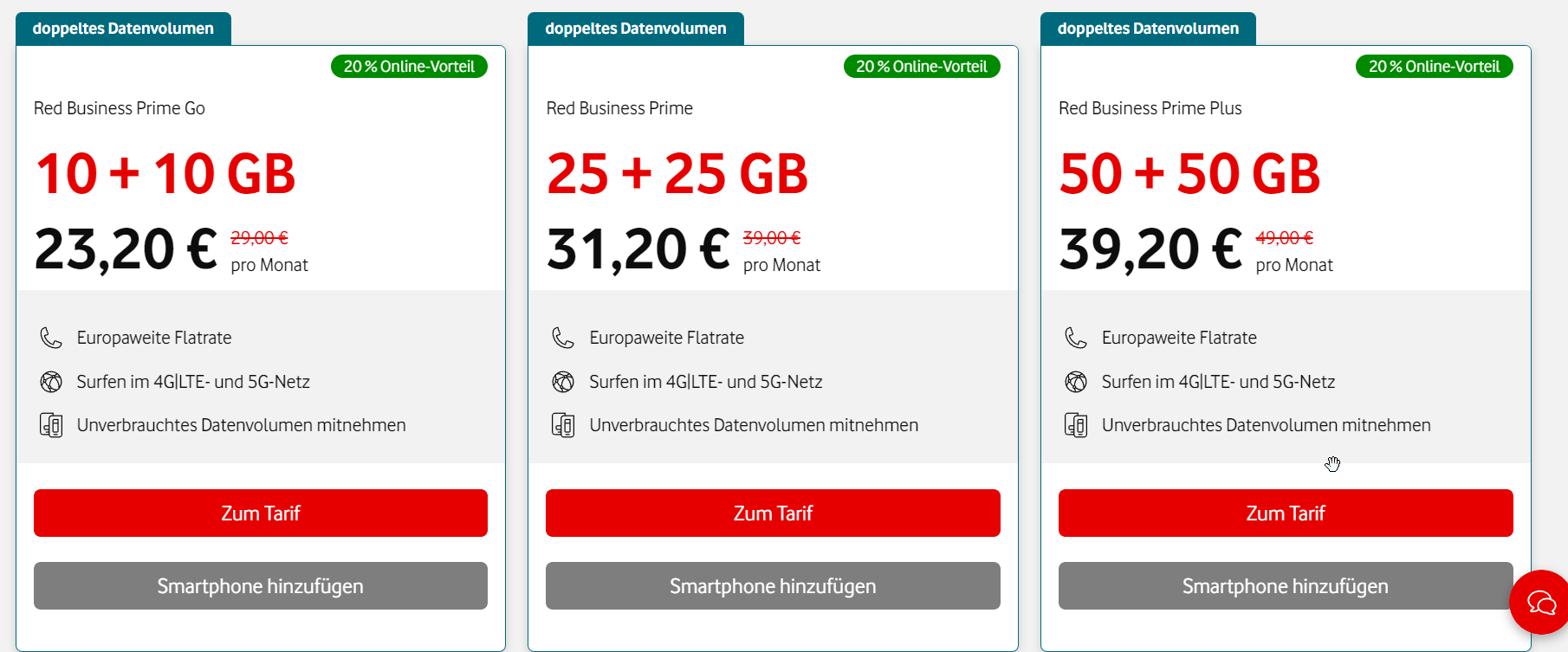Click doppeltes Datenvolumen tab above Red Business Prime
The image size is (1568, 652).
point(636,29)
